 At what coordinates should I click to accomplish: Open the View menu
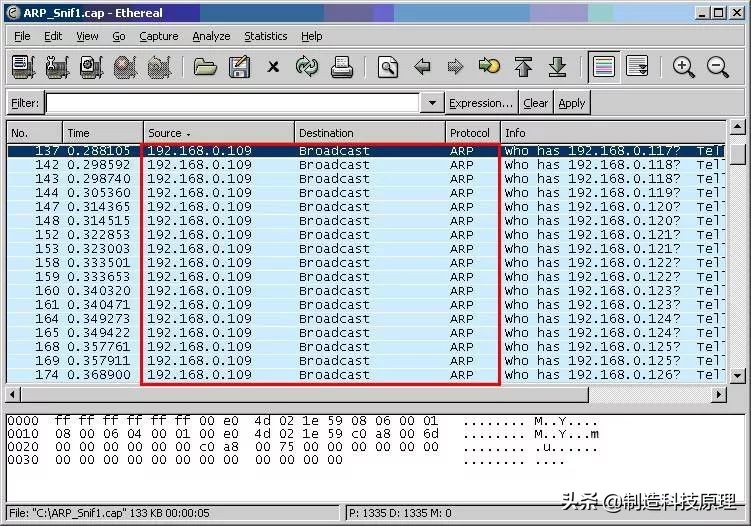pos(87,36)
